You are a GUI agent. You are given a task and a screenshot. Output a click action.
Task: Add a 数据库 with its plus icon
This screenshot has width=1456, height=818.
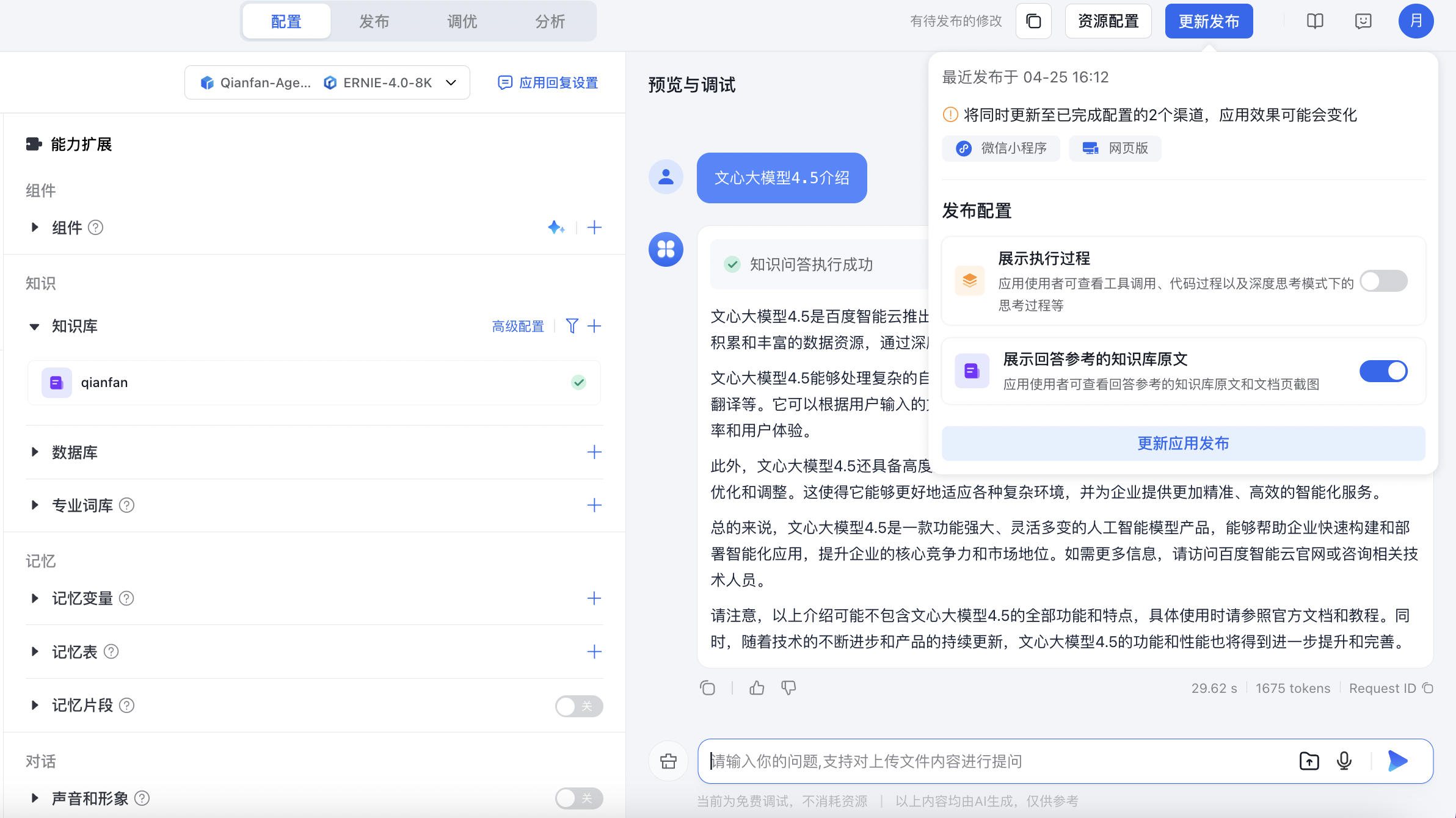pyautogui.click(x=594, y=452)
